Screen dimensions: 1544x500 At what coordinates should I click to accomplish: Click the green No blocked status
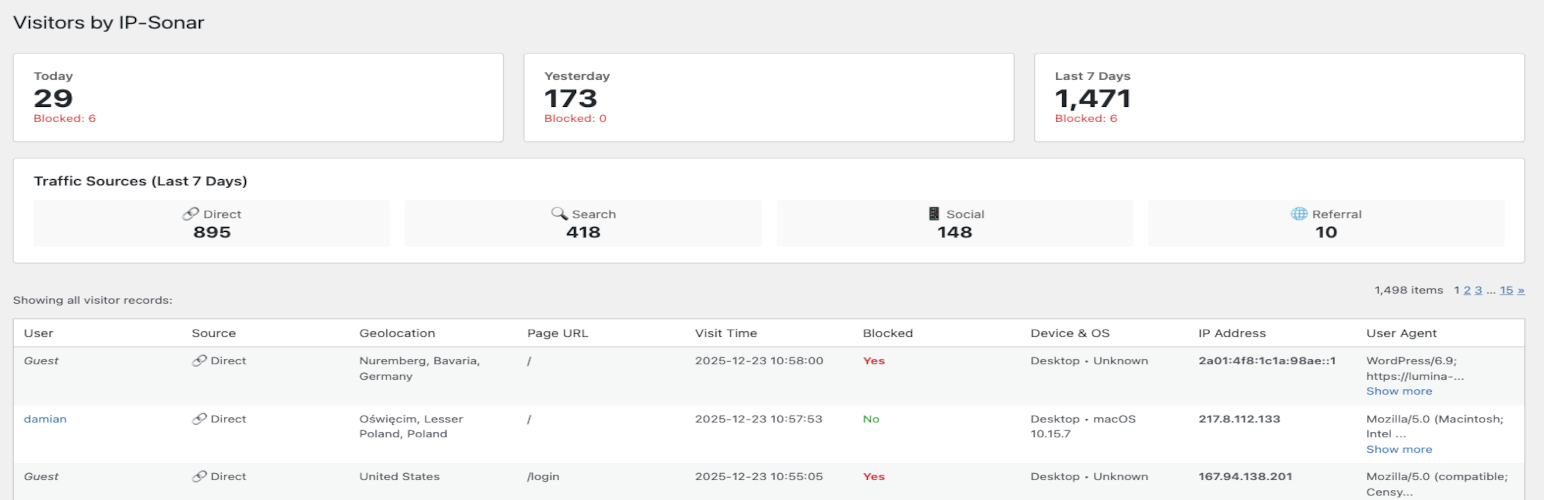point(871,419)
